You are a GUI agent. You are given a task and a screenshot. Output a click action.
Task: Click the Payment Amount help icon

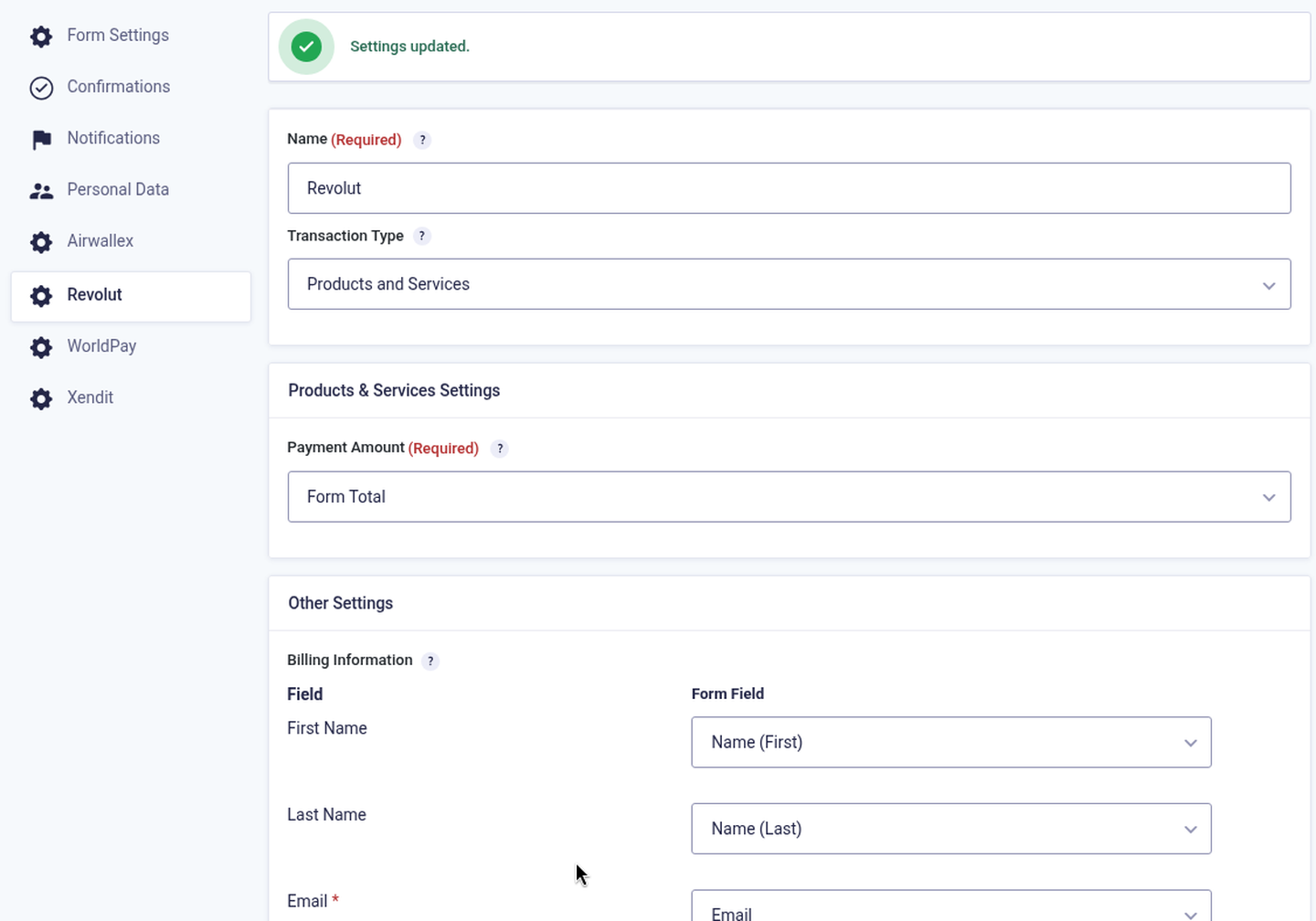pyautogui.click(x=499, y=449)
